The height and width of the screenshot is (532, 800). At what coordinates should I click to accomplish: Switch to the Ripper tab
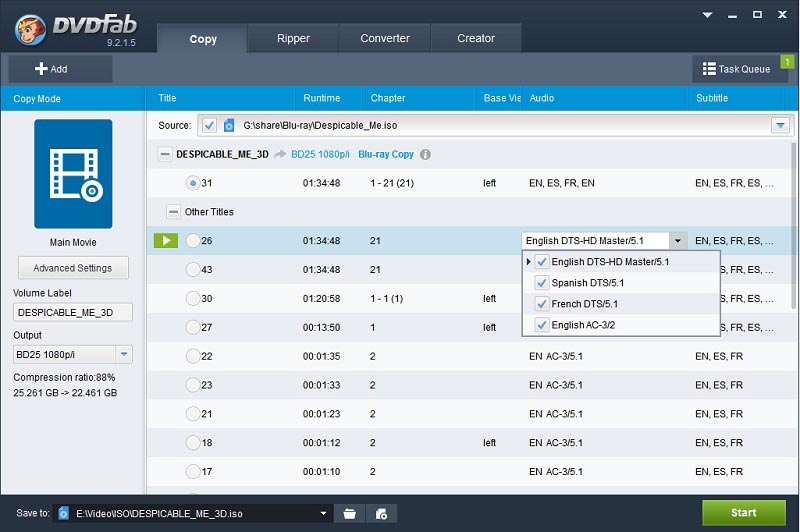click(293, 39)
